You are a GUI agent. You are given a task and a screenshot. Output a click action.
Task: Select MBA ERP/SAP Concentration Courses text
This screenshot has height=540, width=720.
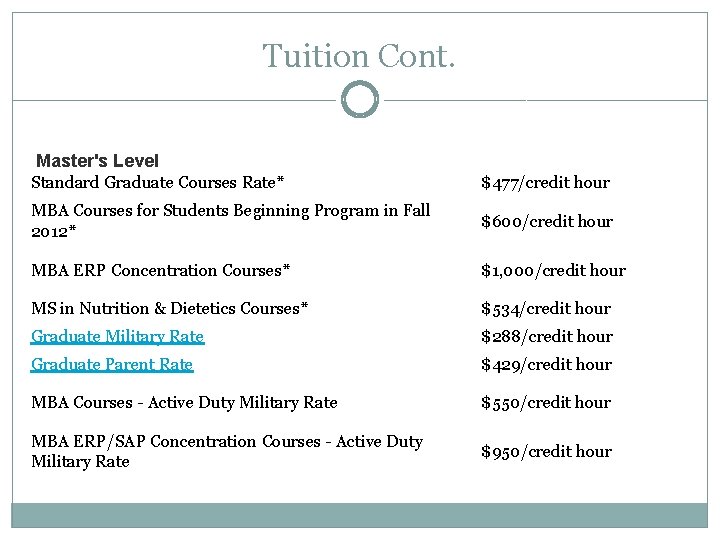[227, 451]
